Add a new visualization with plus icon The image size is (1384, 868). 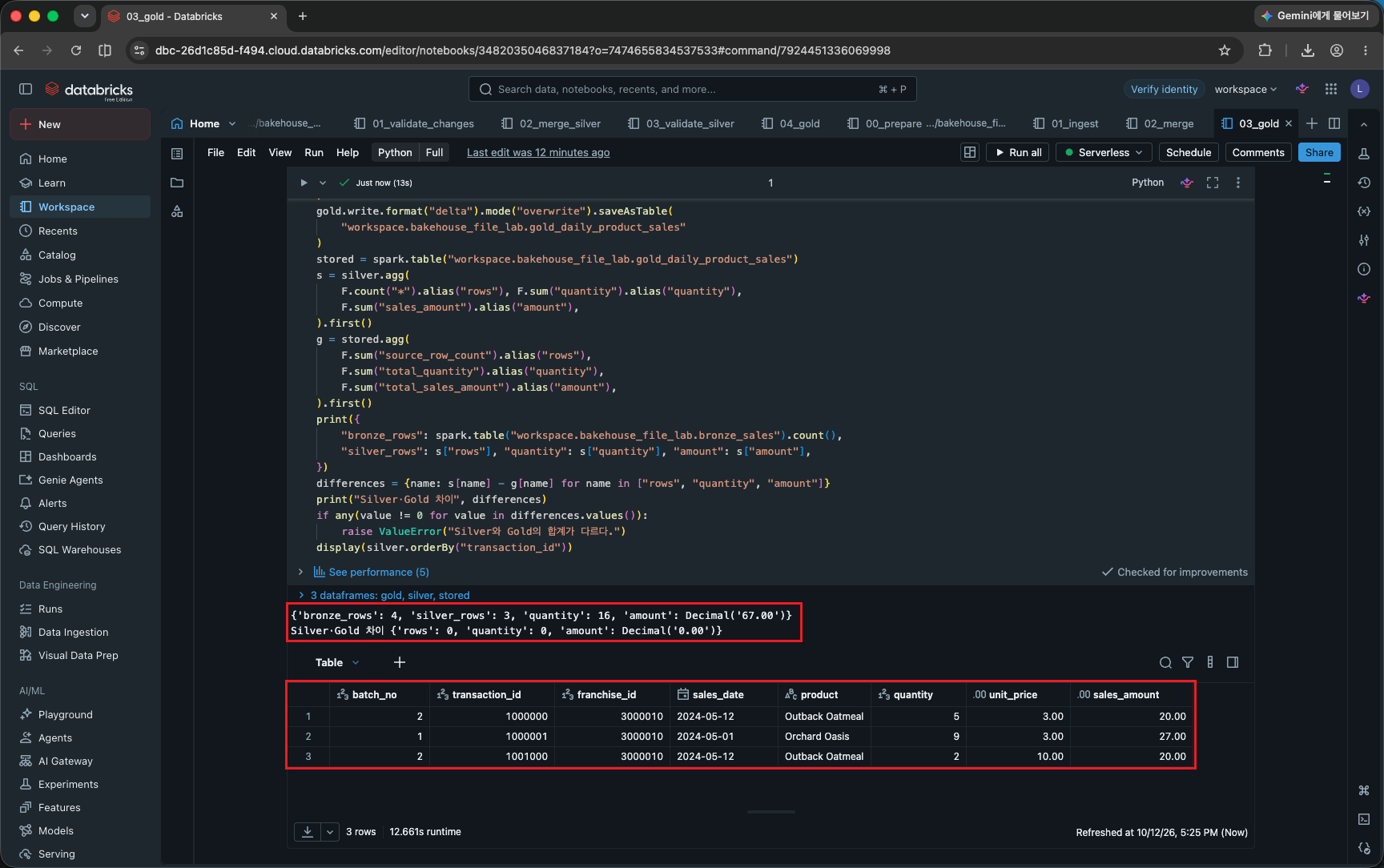click(400, 662)
